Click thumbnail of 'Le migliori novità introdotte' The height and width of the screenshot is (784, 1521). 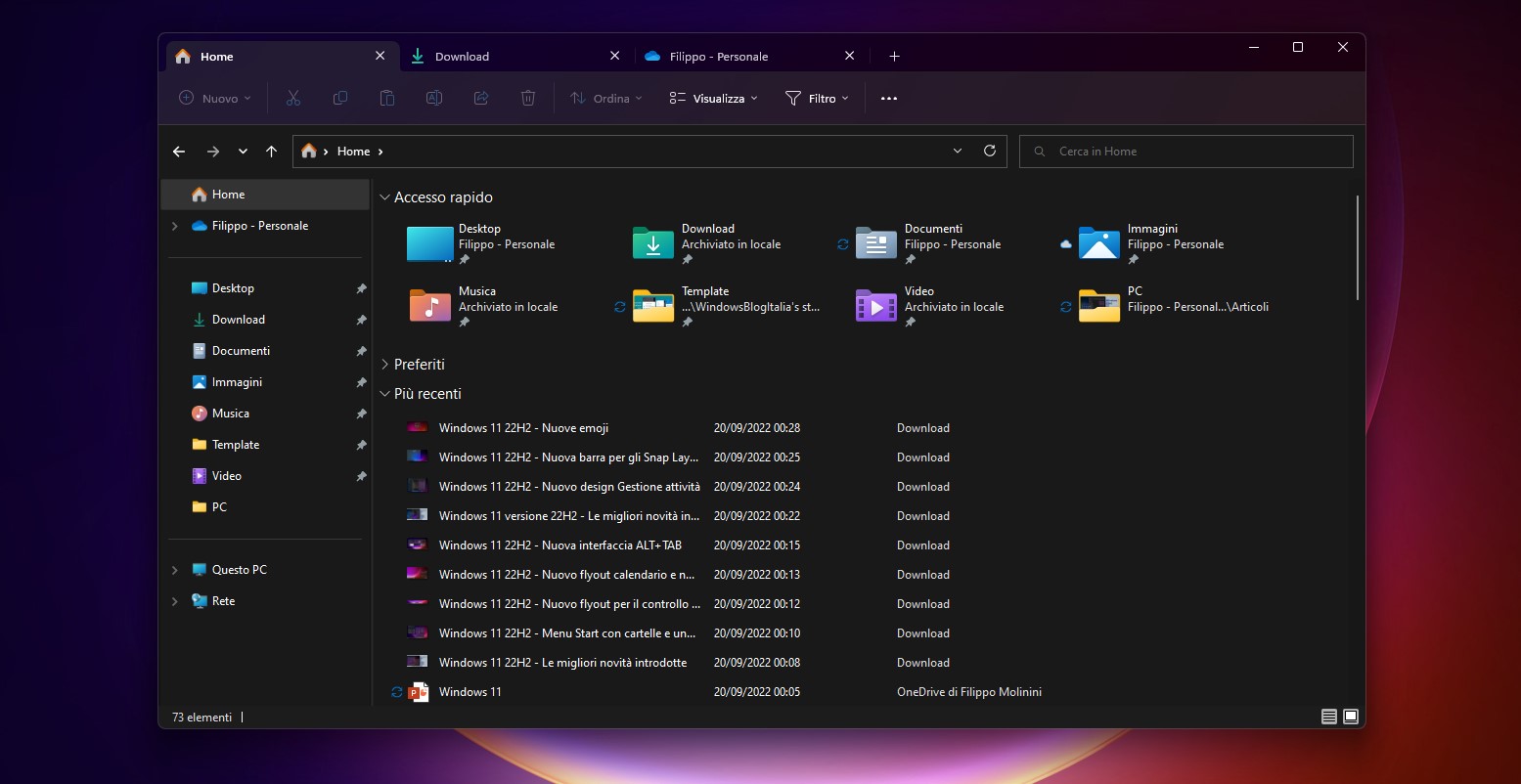pos(418,662)
